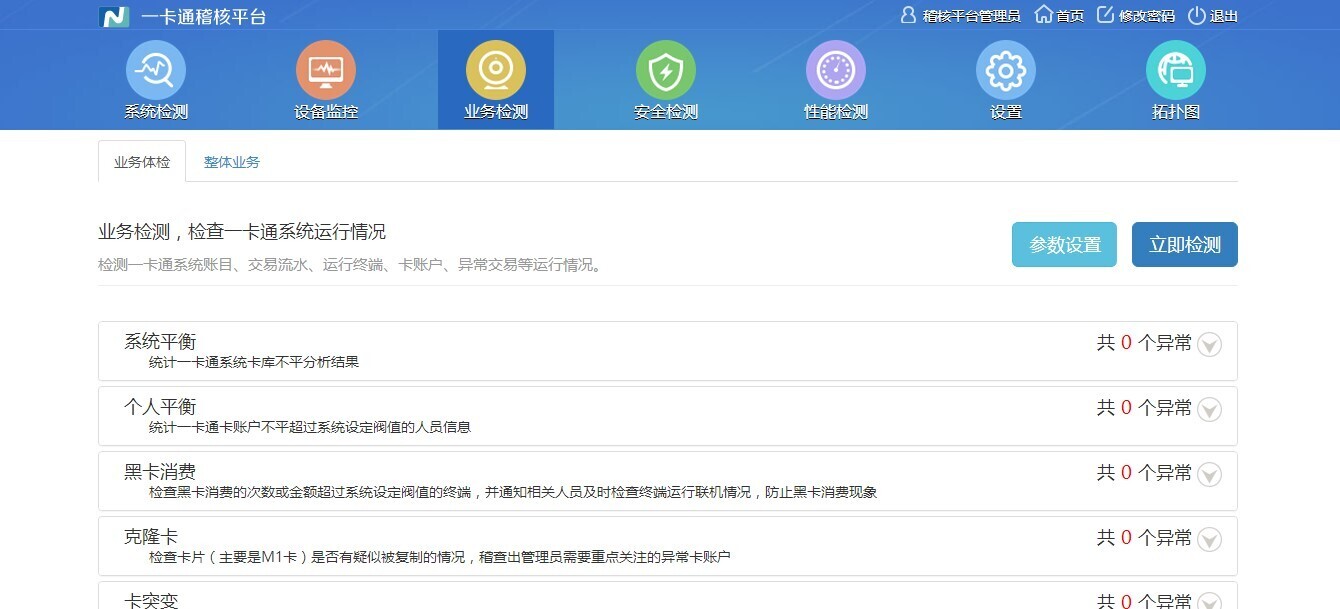
Task: Open the 系统检测 module icon
Action: click(x=155, y=70)
